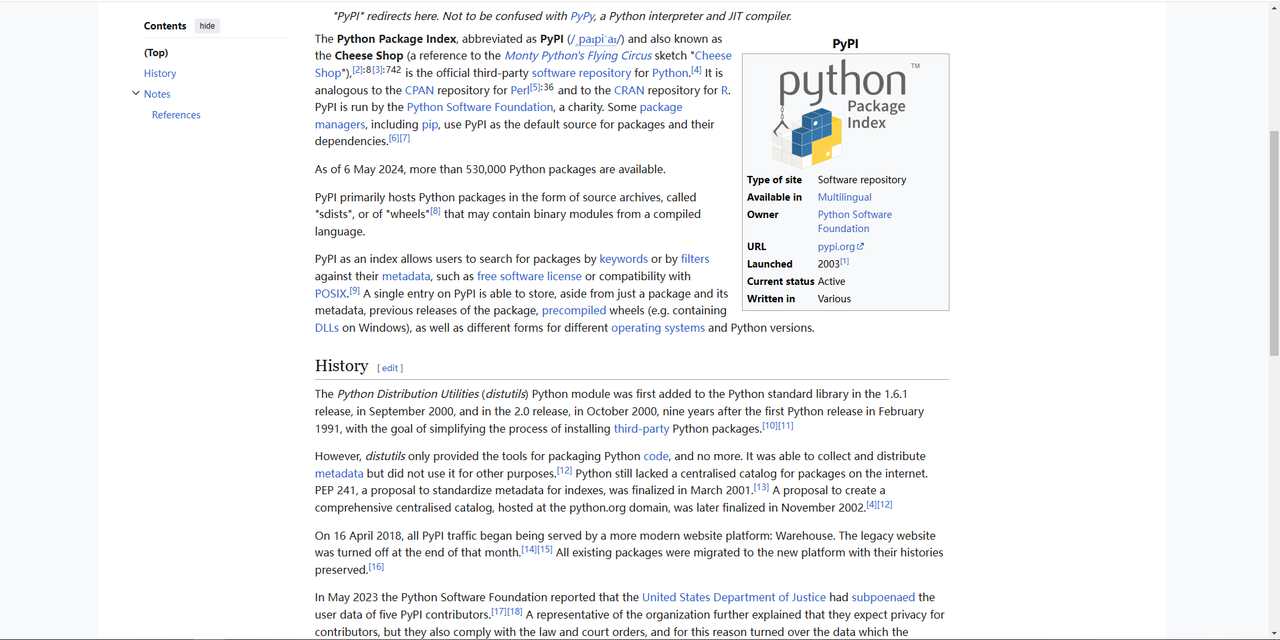Screen dimensions: 1280x640
Task: Follow the operating systems link
Action: pyautogui.click(x=658, y=328)
